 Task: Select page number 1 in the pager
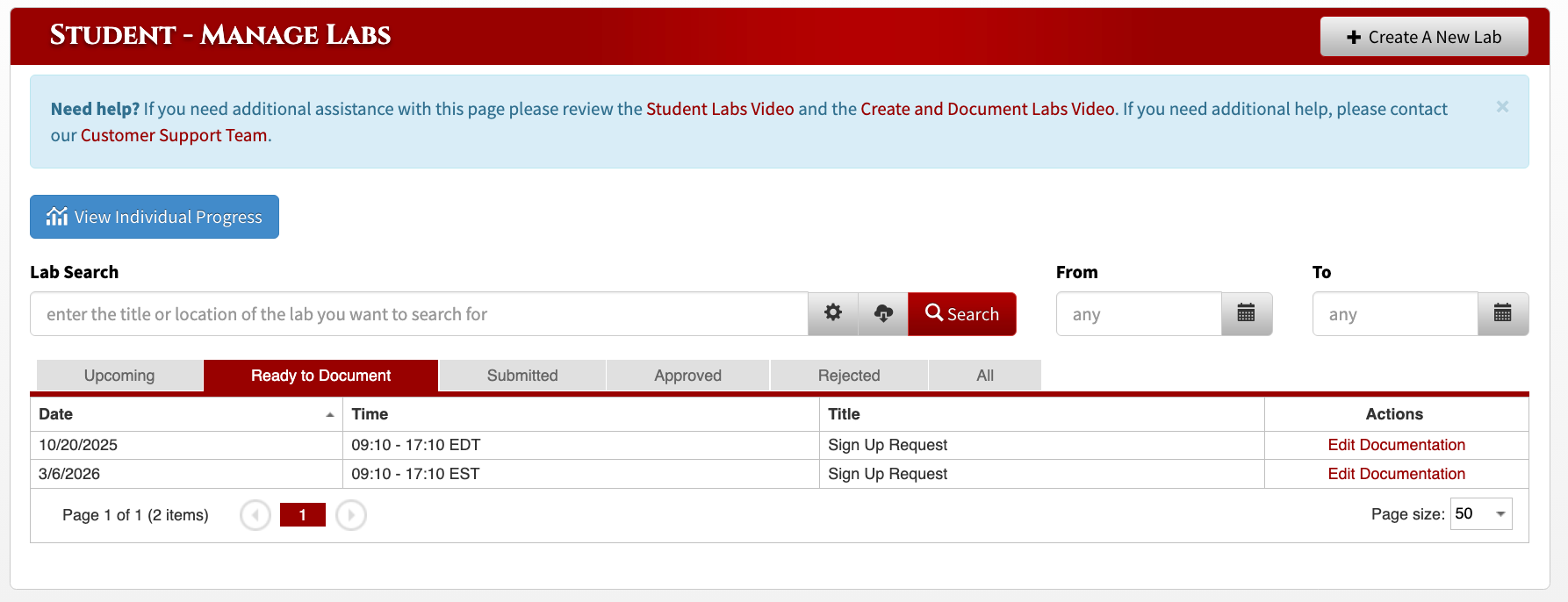pos(303,515)
